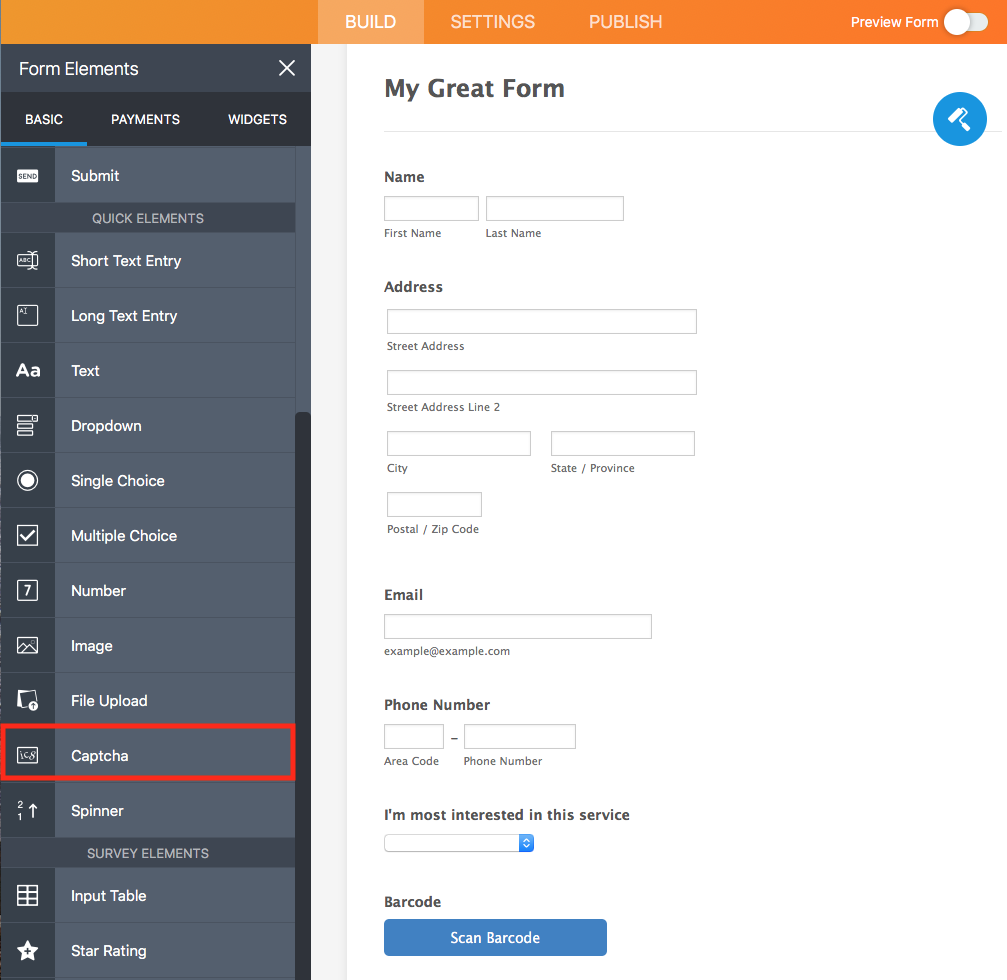Select the Short Text Entry icon
This screenshot has width=1007, height=980.
28,260
